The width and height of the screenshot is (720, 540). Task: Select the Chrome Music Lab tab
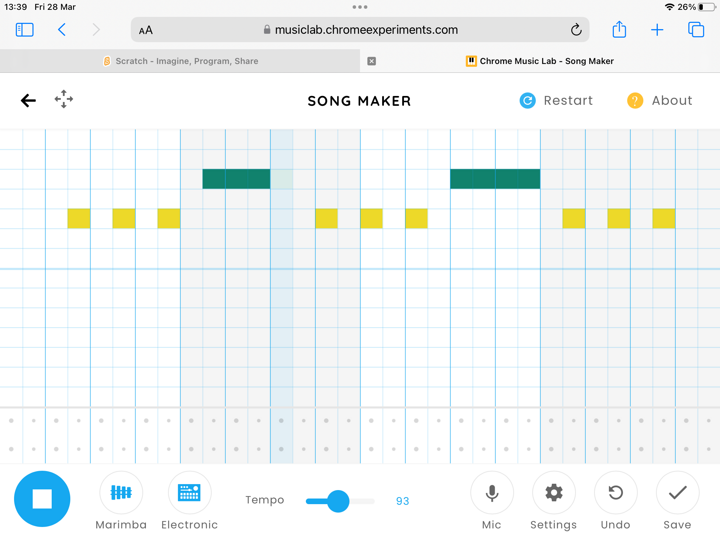(x=540, y=61)
